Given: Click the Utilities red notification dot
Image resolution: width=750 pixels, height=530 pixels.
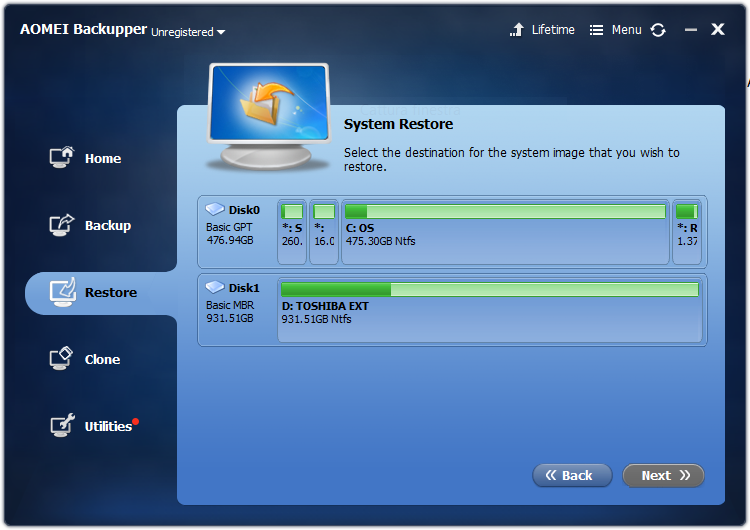Looking at the screenshot, I should (x=136, y=421).
